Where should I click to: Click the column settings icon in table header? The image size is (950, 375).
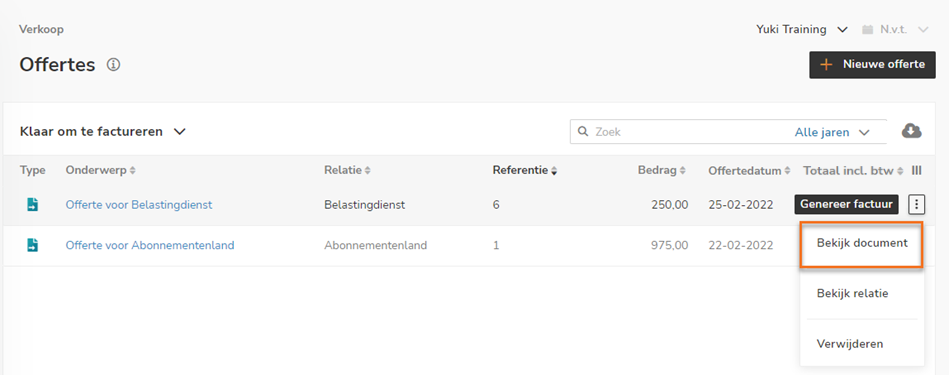point(917,171)
